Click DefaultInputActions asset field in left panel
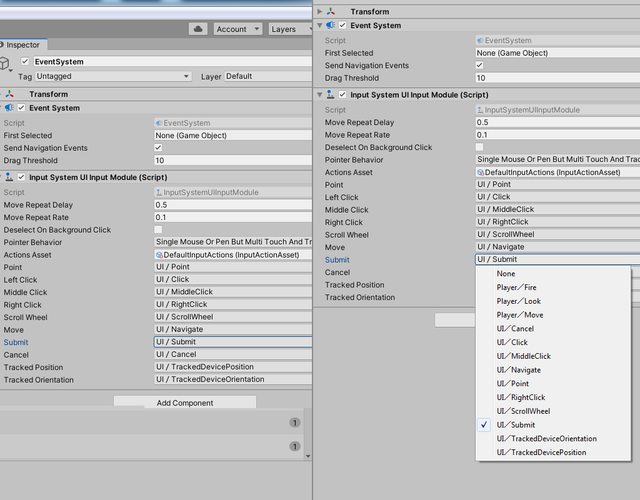The width and height of the screenshot is (640, 500). coord(233,255)
